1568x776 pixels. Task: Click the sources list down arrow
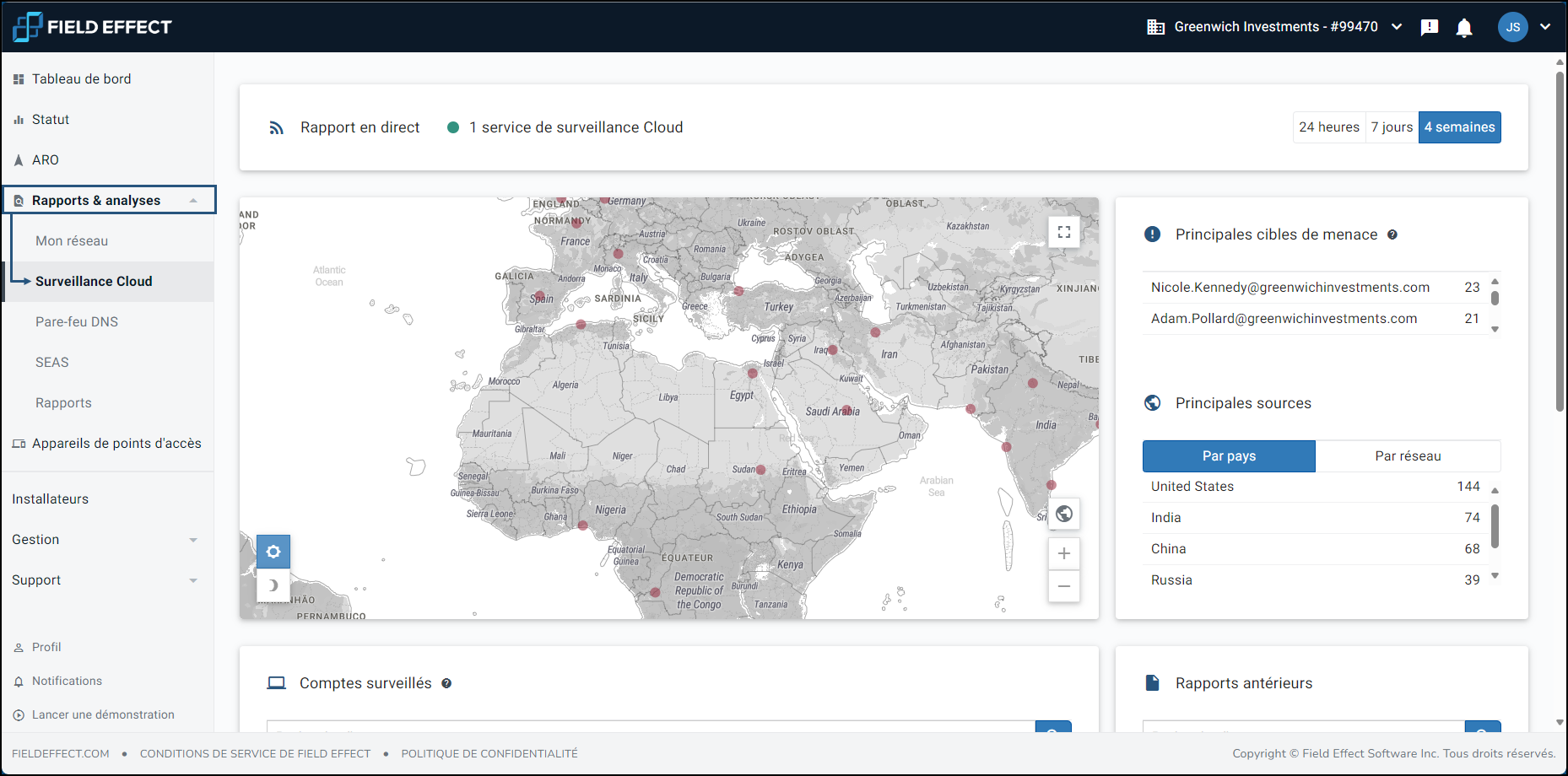[1495, 576]
